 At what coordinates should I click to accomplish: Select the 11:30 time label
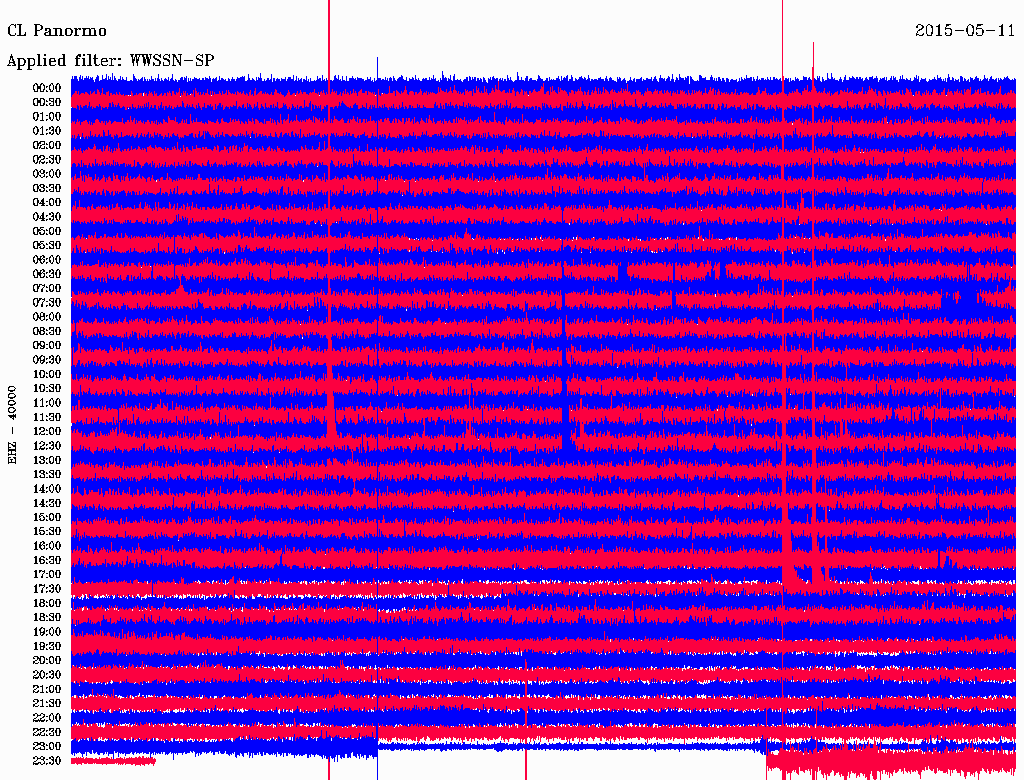point(47,417)
